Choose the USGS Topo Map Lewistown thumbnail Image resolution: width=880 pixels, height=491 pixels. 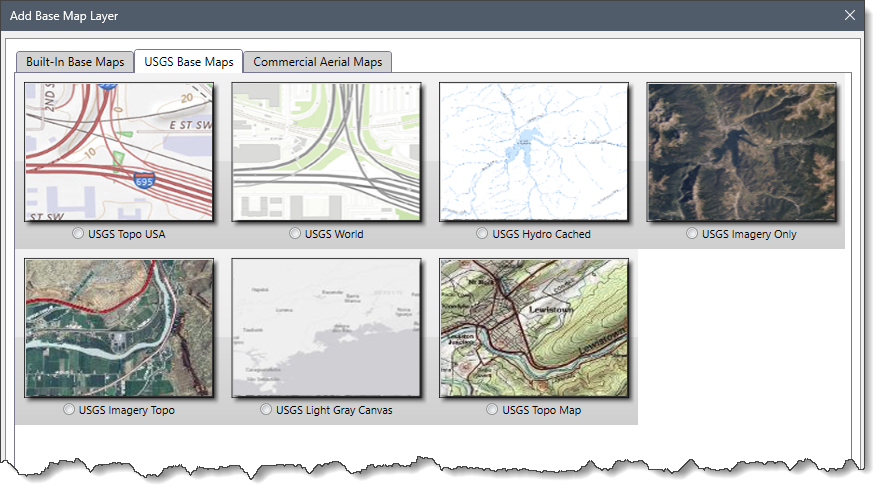click(534, 328)
